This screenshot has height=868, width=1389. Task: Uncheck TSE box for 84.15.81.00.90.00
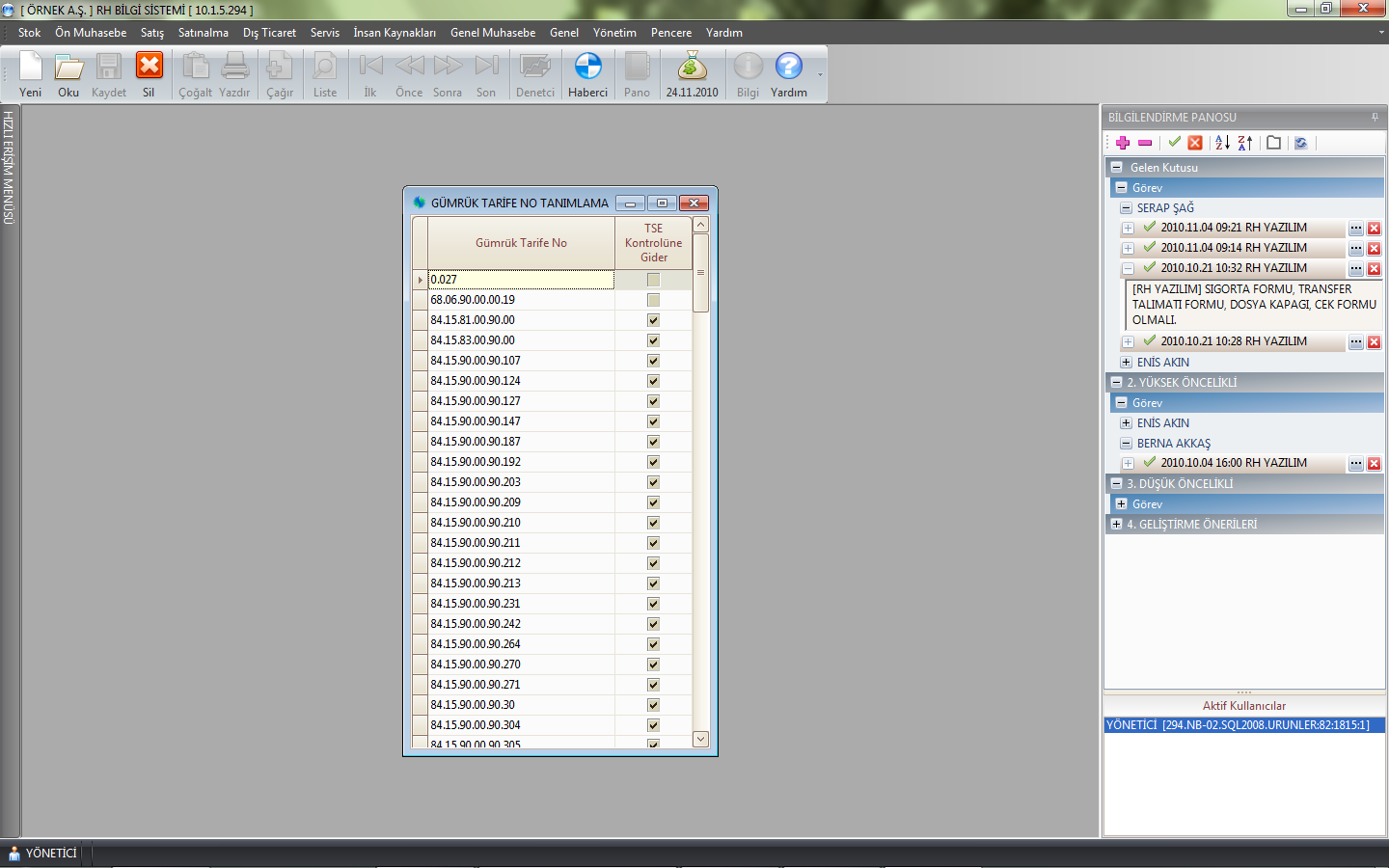[653, 320]
